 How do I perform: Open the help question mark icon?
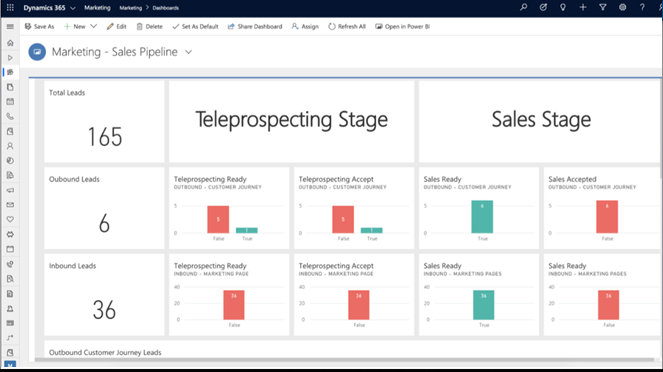click(x=642, y=7)
